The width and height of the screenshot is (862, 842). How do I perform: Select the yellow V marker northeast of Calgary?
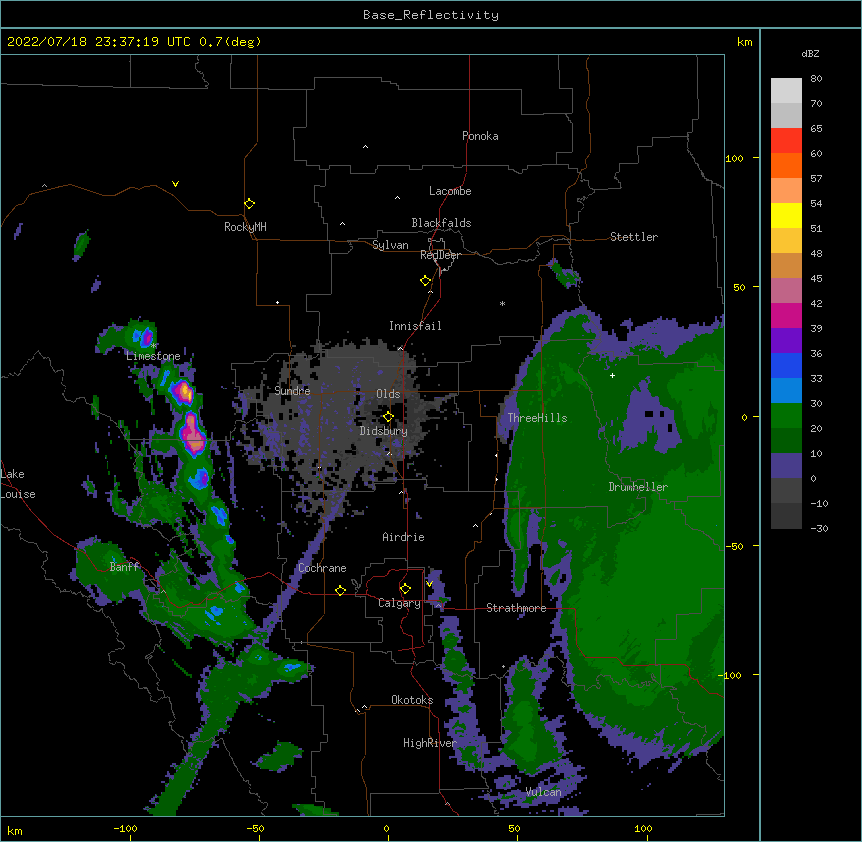point(429,584)
